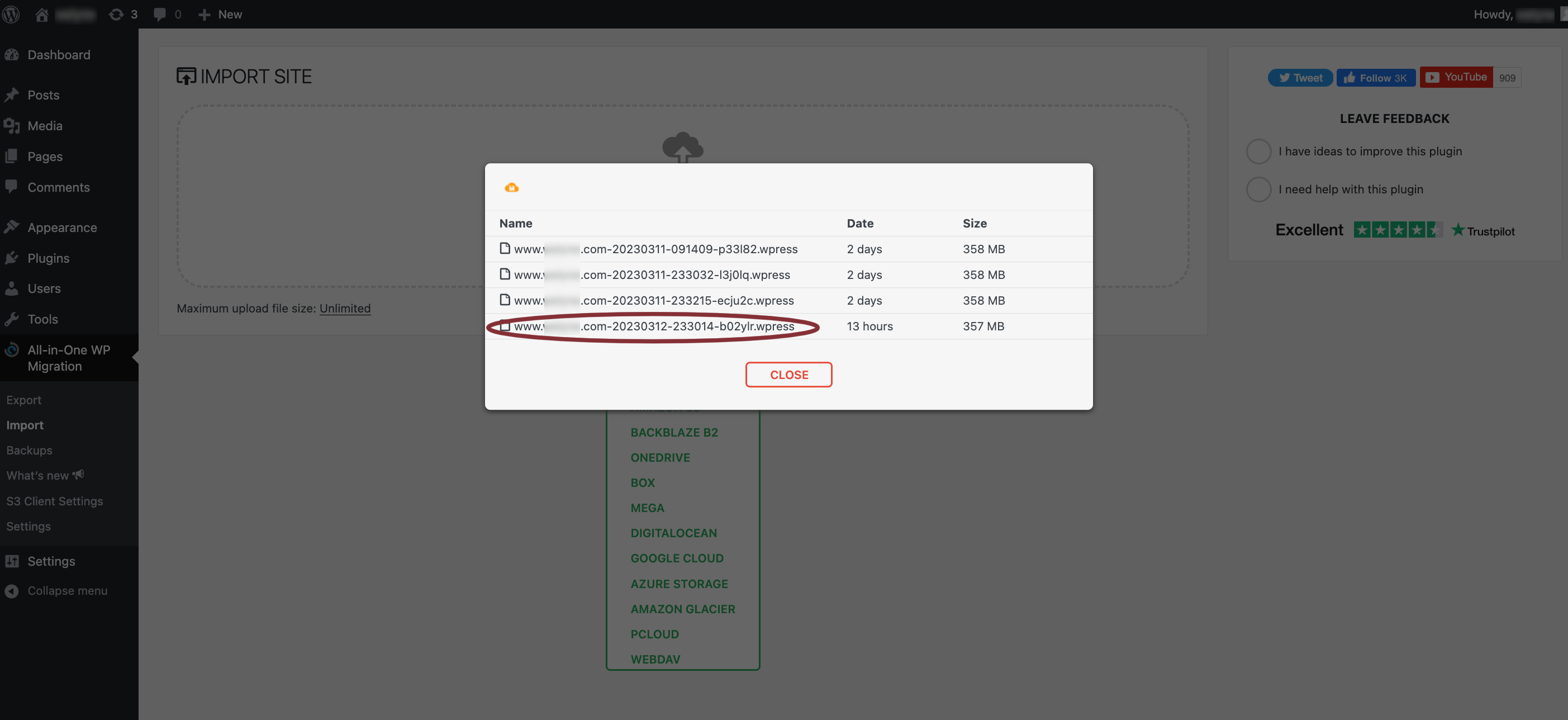Select the circled b02ylr.wpress backup file
This screenshot has height=720, width=1568.
[x=654, y=326]
